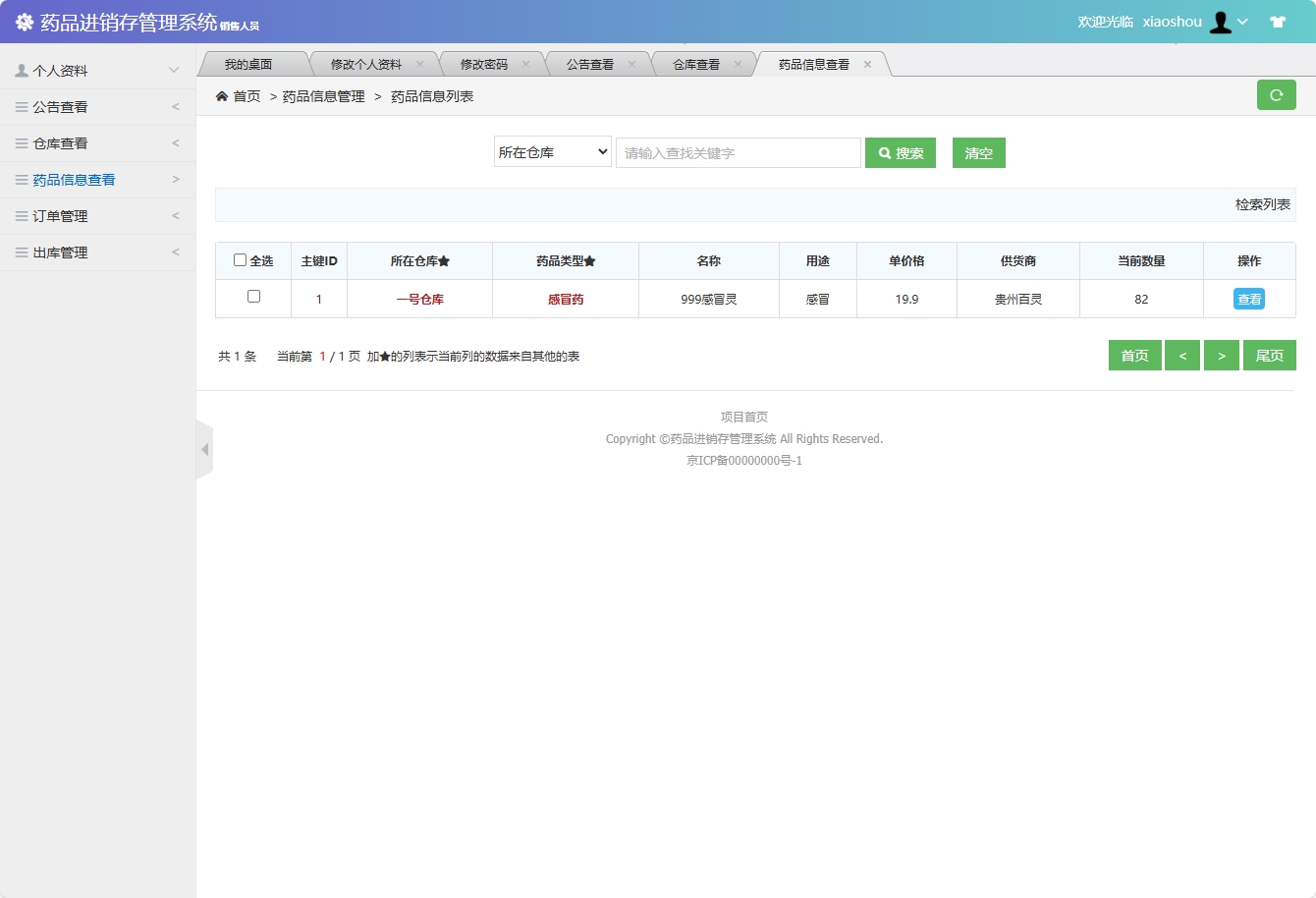This screenshot has width=1316, height=898.
Task: Click the 查看 button for 999感冒灵
Action: click(x=1248, y=298)
